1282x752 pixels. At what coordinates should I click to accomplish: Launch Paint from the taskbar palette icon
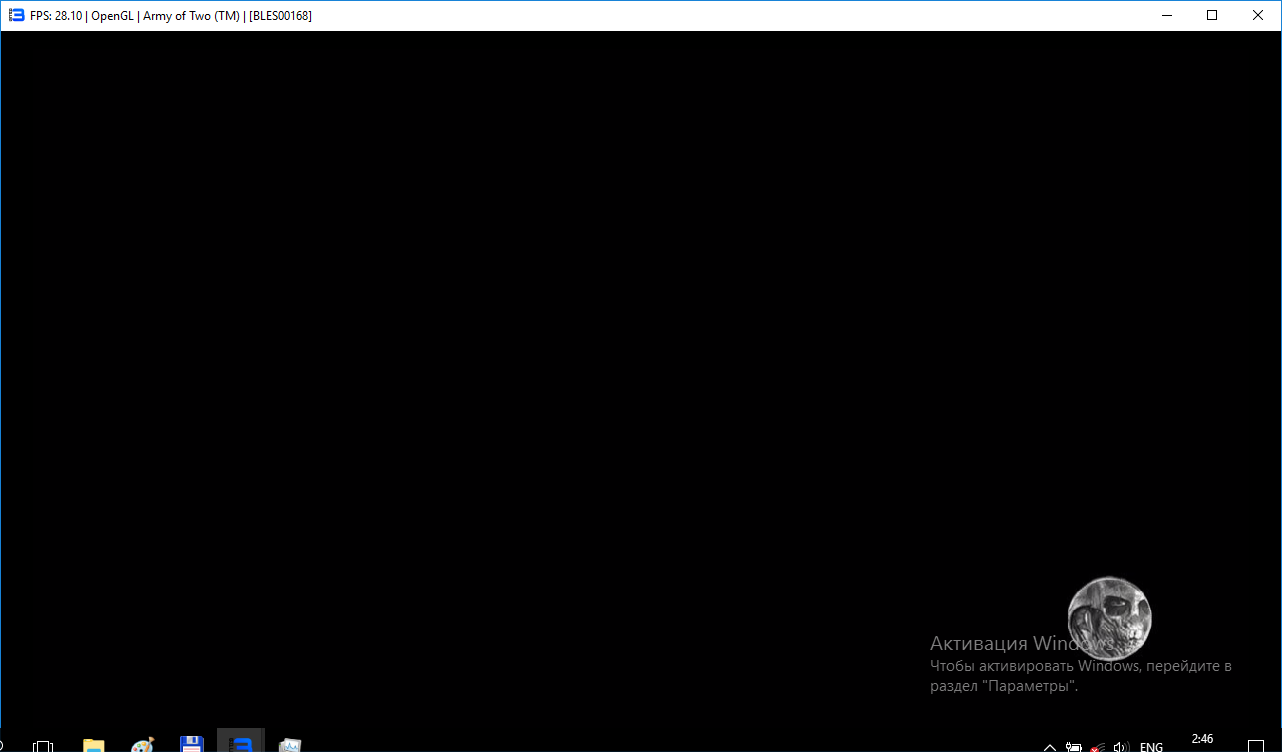click(x=143, y=745)
